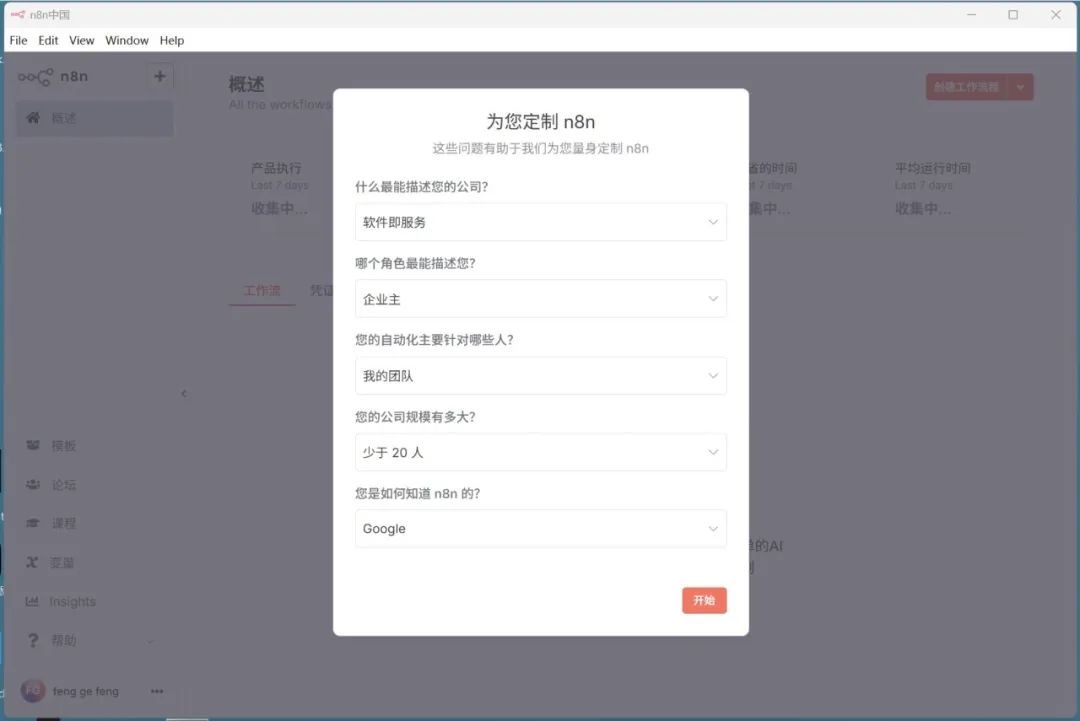Open the 创建工作流程 split-button arrow
The image size is (1080, 721).
(1020, 87)
